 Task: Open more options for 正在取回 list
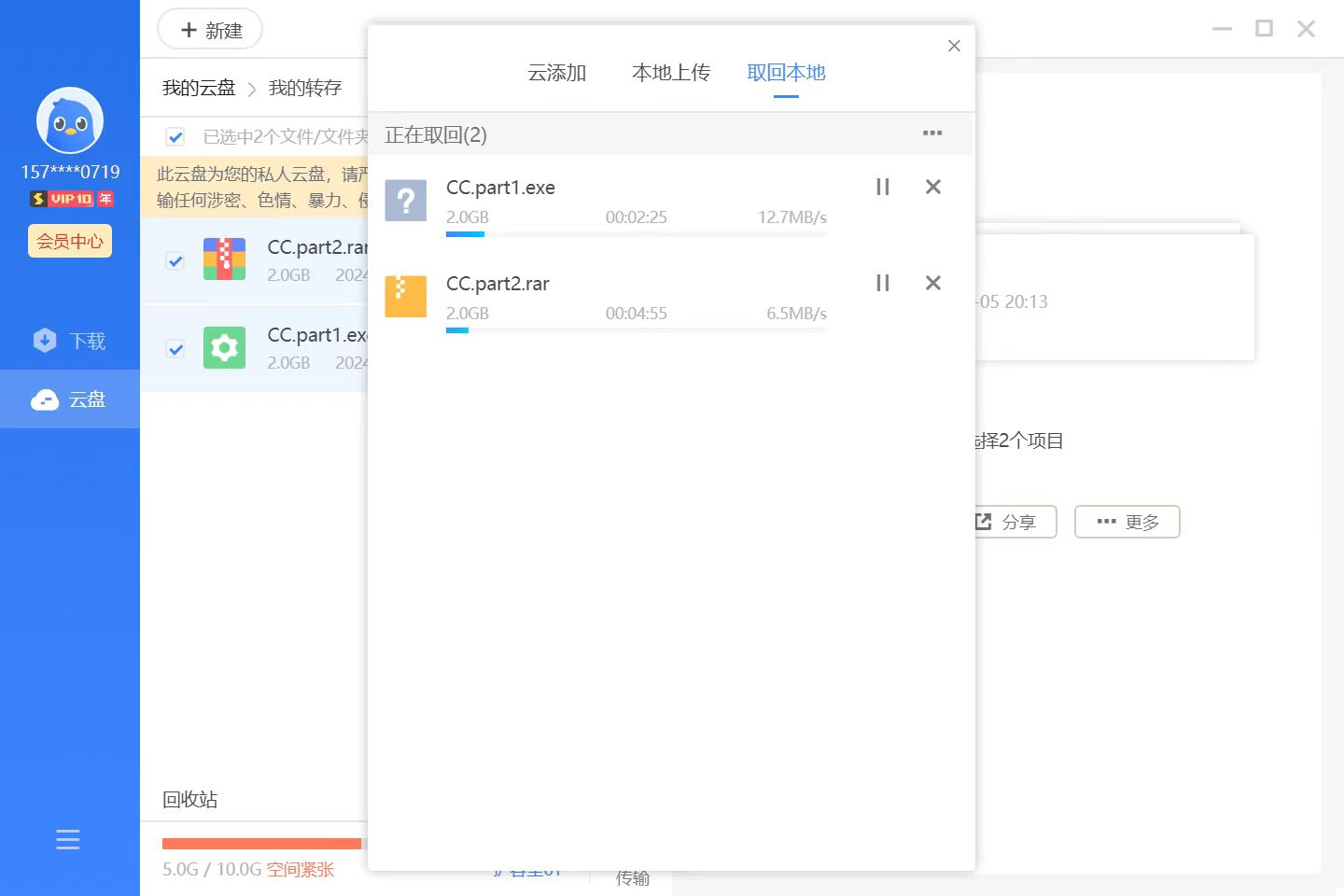(x=932, y=133)
